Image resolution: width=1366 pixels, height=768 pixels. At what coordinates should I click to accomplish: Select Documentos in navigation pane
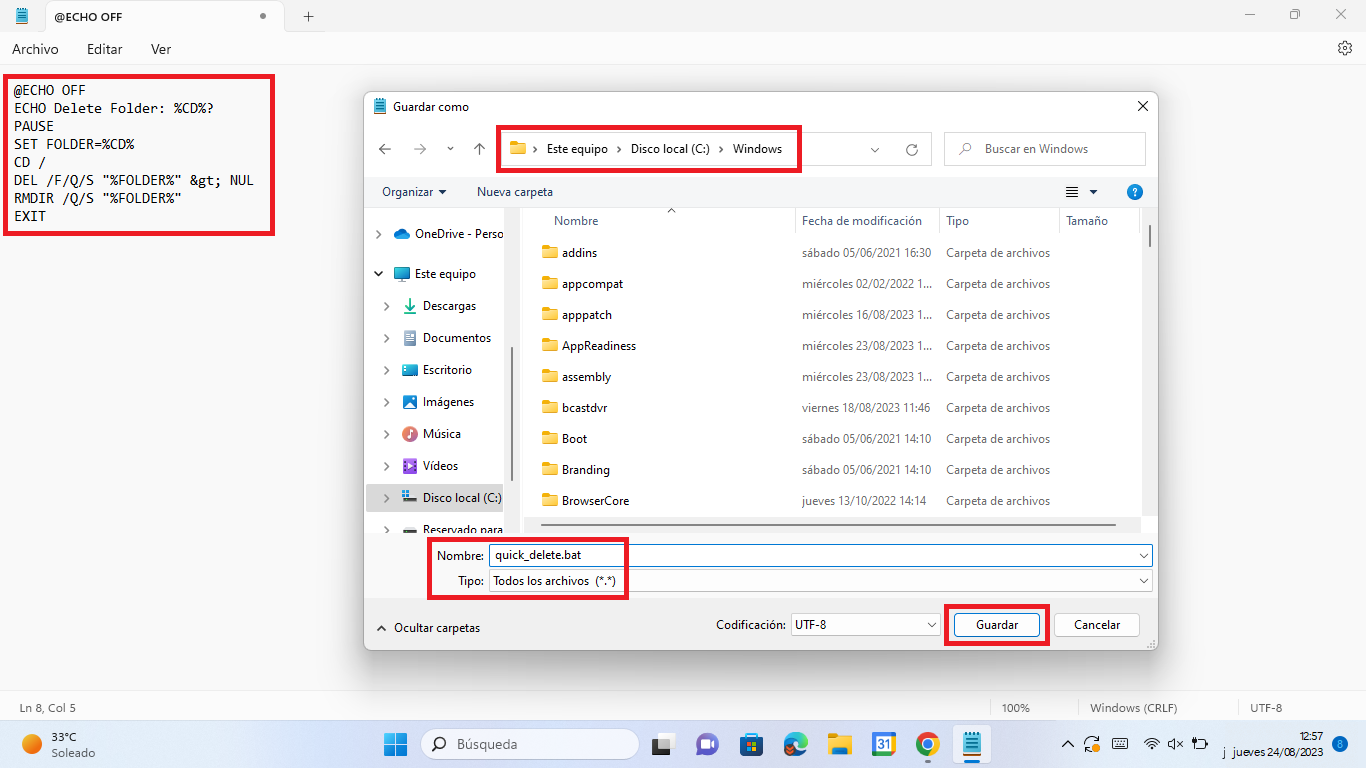coord(456,338)
